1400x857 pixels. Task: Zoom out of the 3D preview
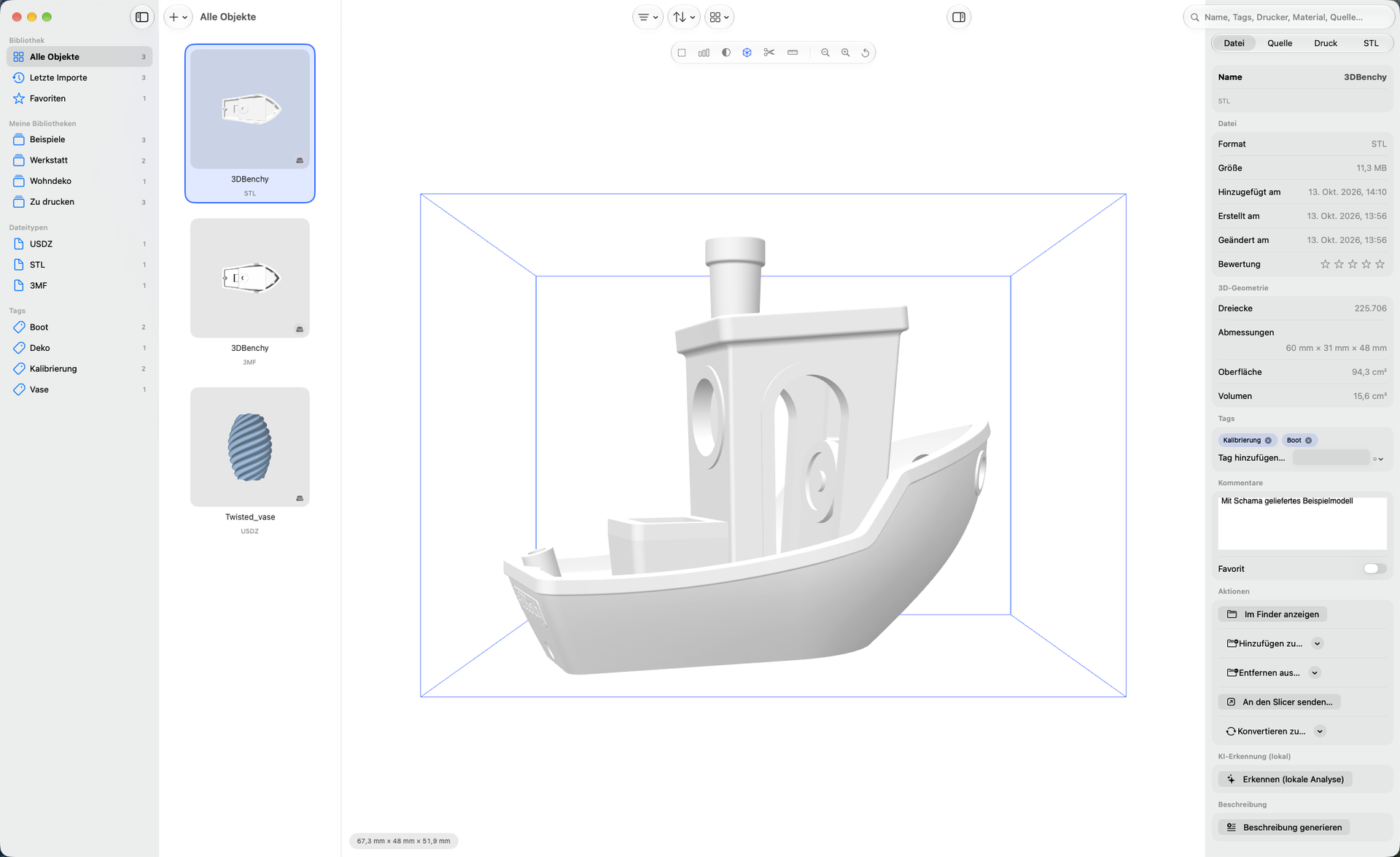825,53
